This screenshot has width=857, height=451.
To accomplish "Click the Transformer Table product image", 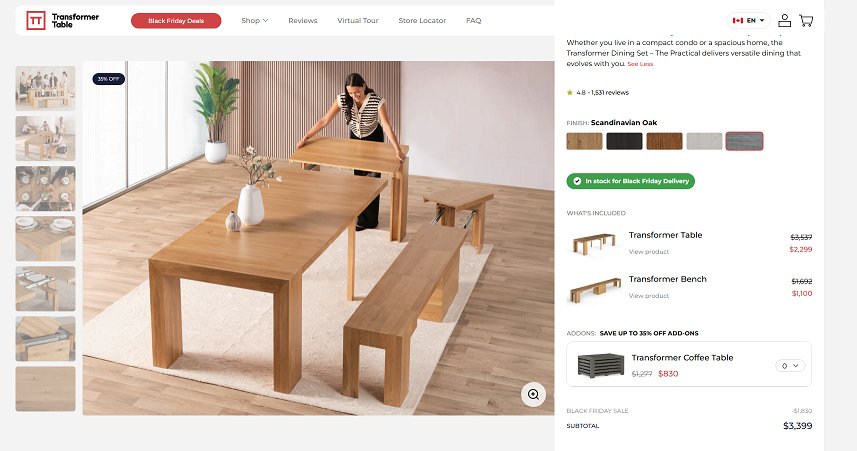I will 594,243.
